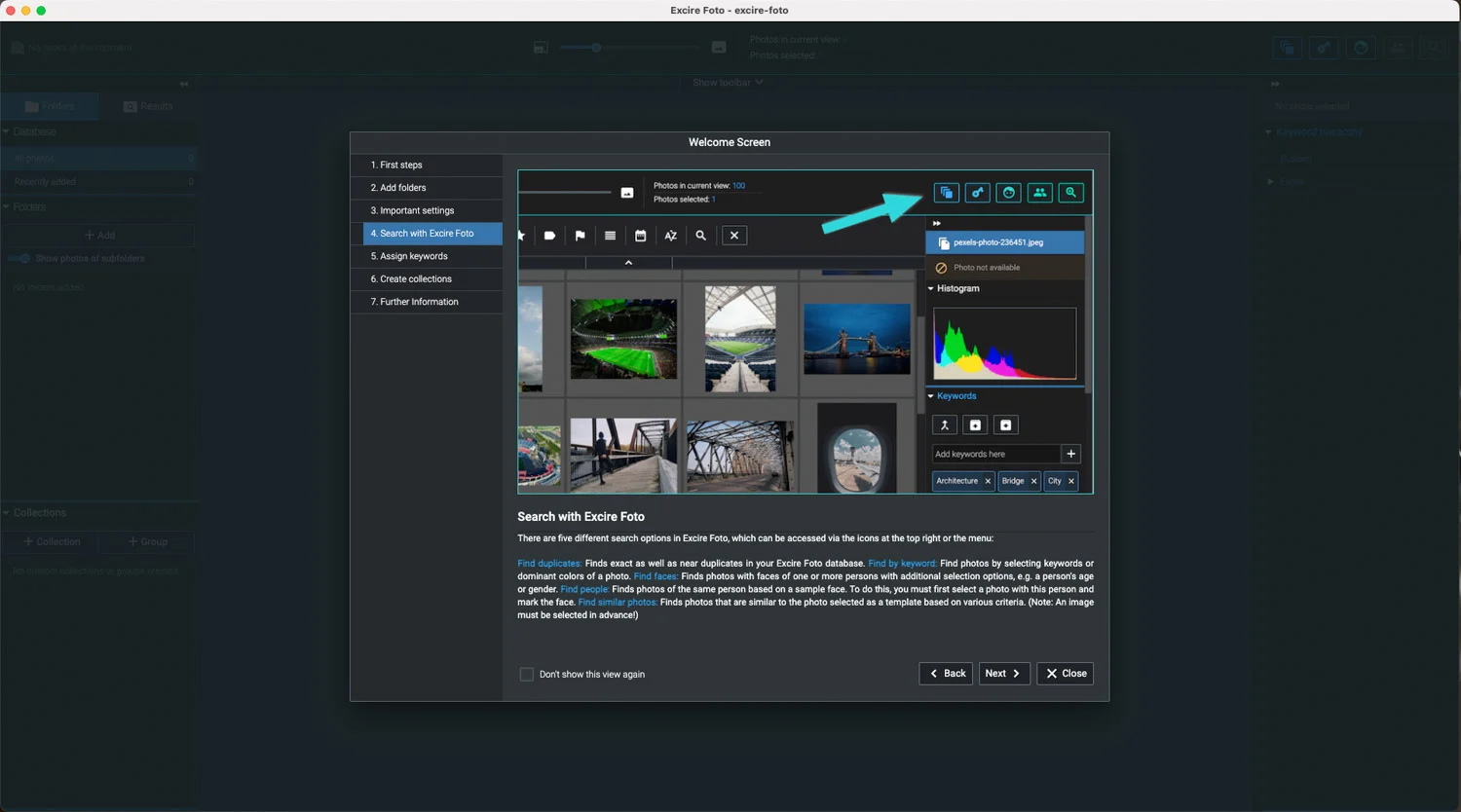Close the Welcome Screen dialog
Viewport: 1461px width, 812px height.
(x=1066, y=674)
